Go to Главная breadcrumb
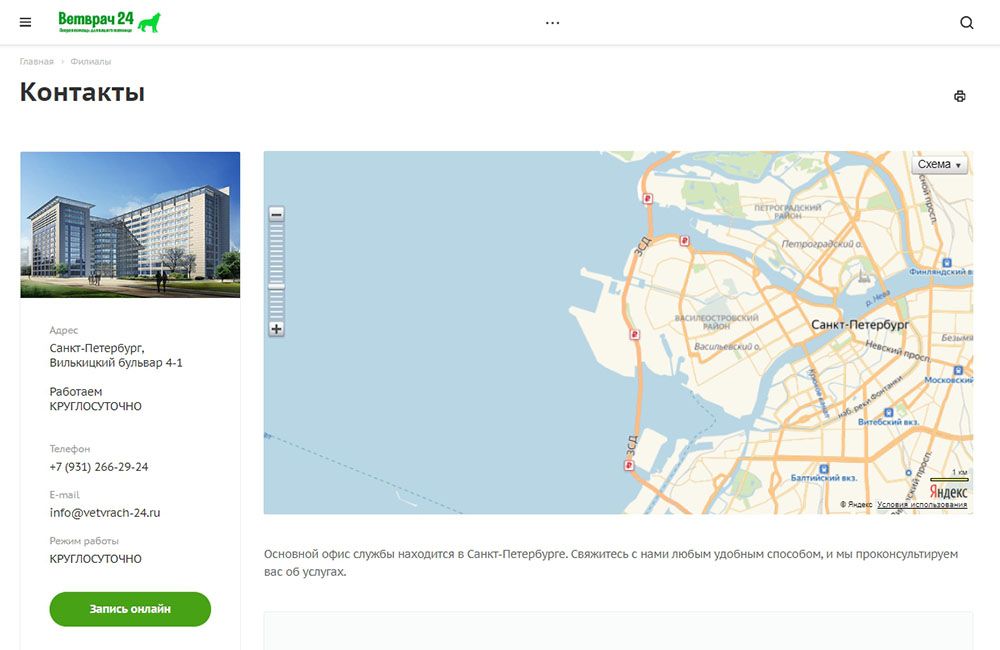 [36, 62]
